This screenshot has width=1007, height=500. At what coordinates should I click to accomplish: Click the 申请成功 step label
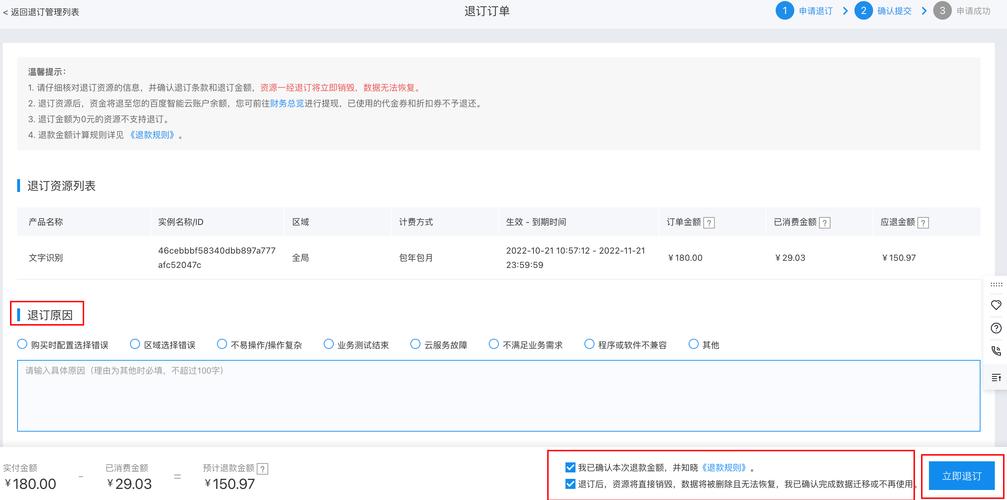[973, 12]
